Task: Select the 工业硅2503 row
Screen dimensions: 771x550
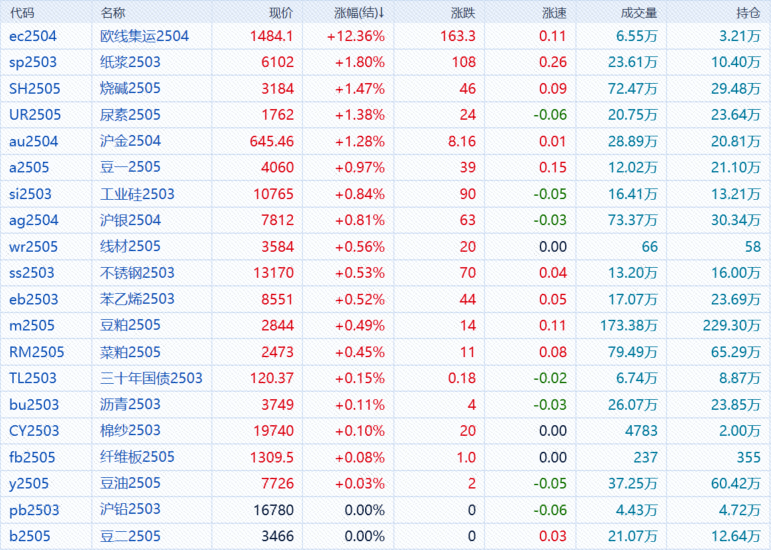Action: tap(138, 193)
